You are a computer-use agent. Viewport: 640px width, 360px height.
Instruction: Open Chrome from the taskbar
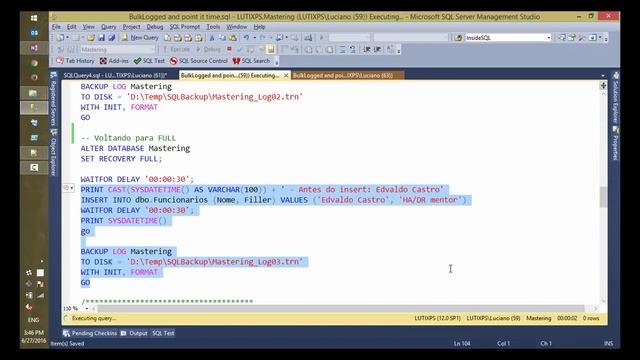[34, 63]
